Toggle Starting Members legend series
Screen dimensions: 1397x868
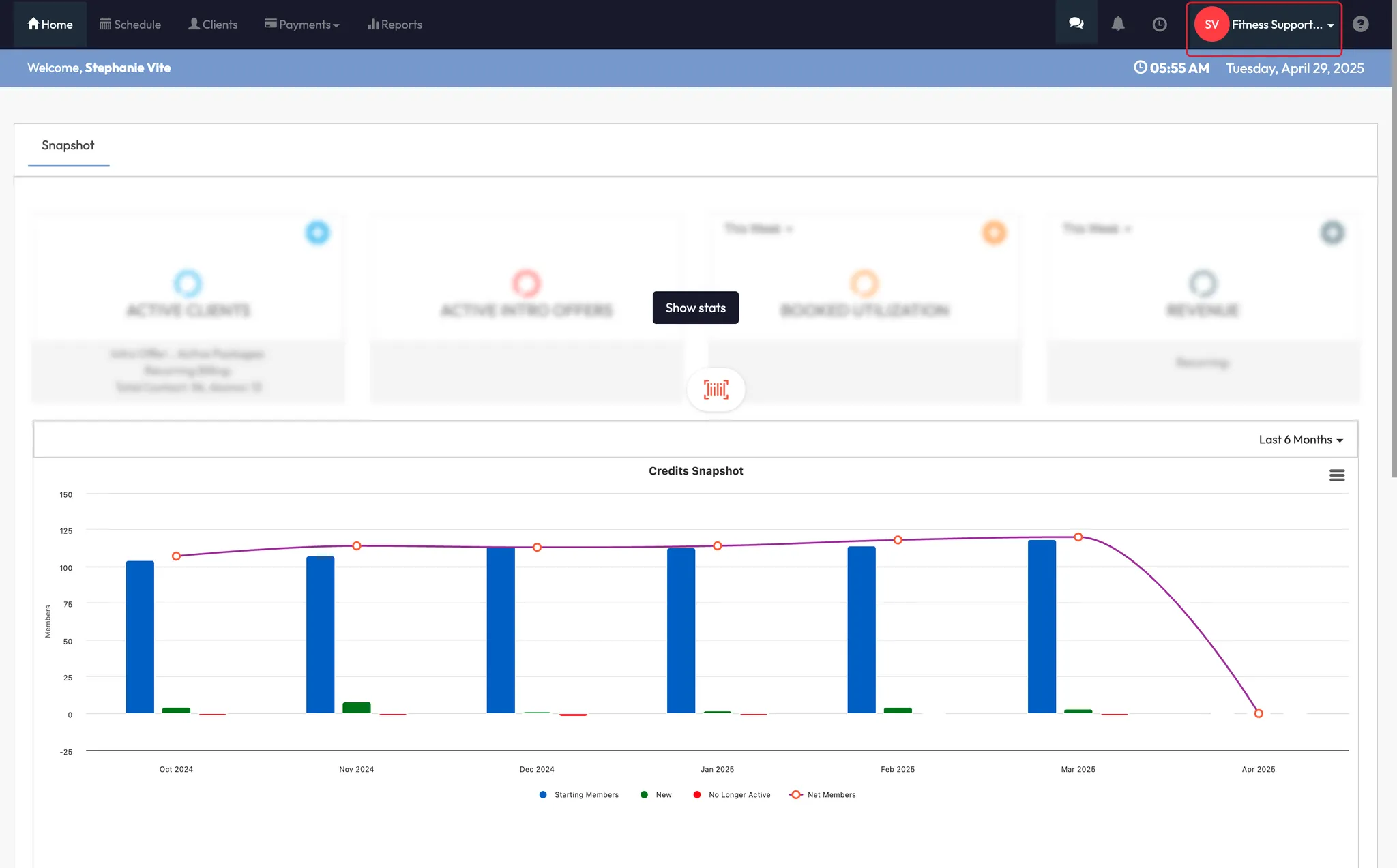point(585,795)
